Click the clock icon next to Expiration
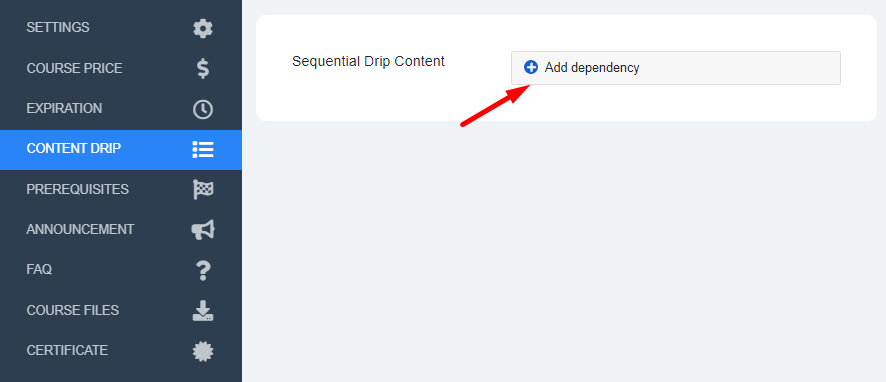886x382 pixels. coord(203,109)
